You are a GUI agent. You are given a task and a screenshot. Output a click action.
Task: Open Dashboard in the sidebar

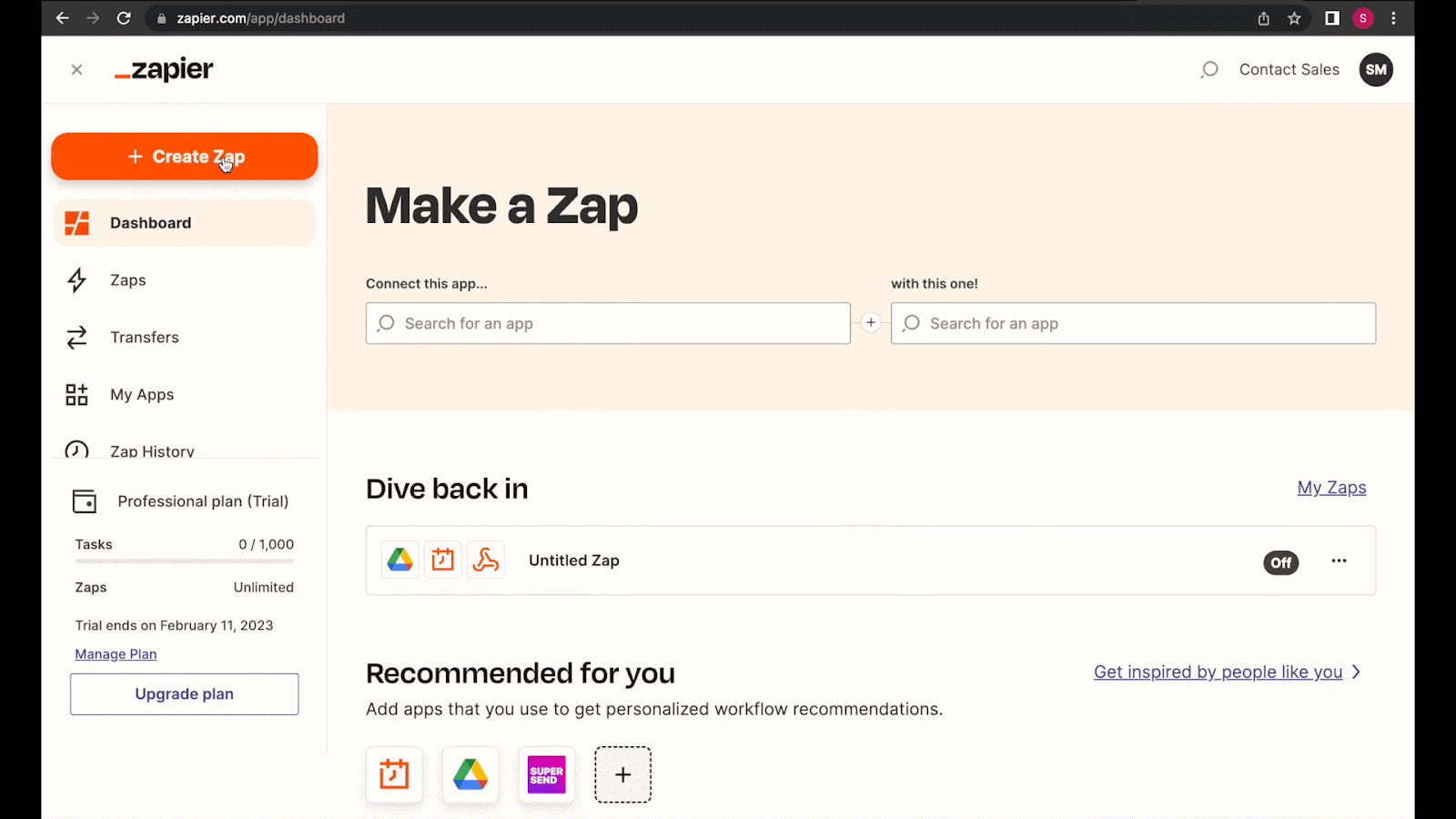click(184, 223)
